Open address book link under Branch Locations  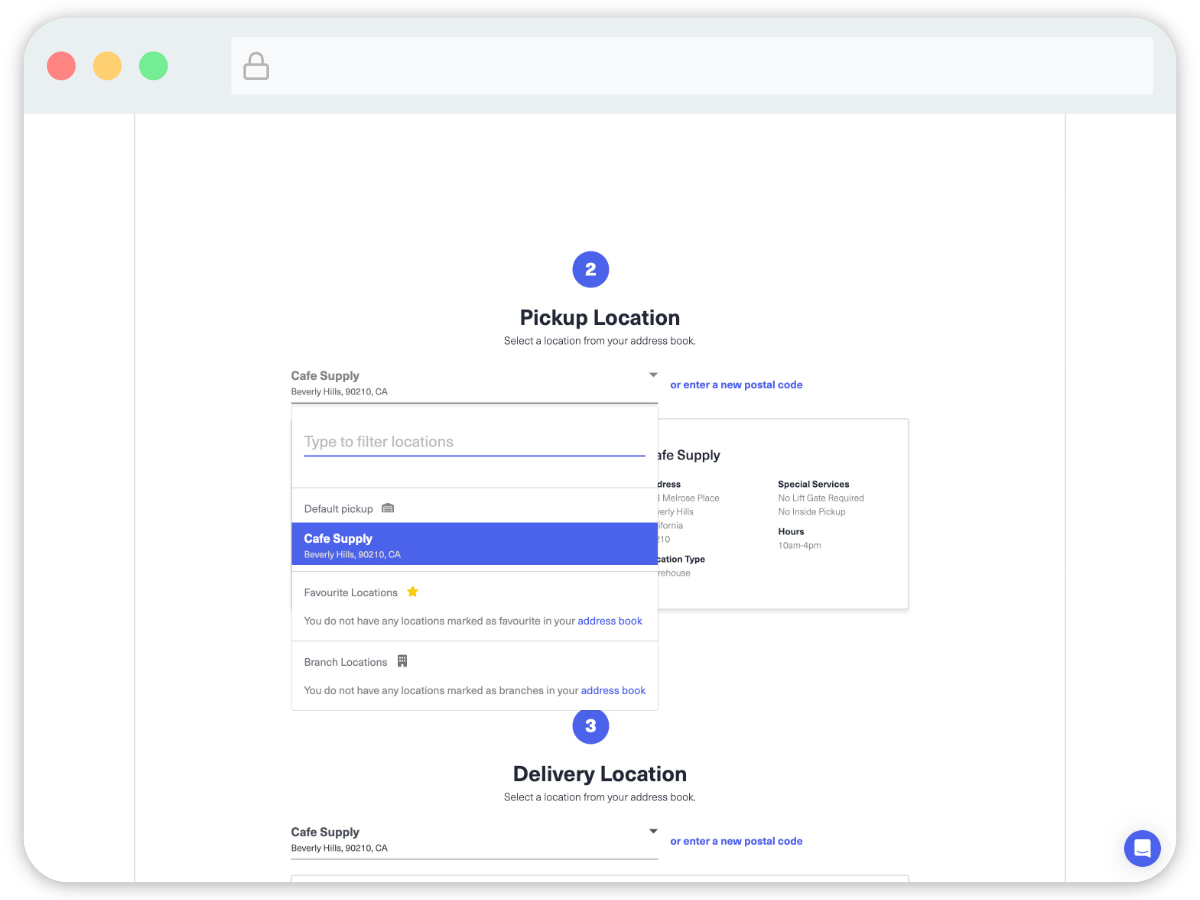pos(613,690)
